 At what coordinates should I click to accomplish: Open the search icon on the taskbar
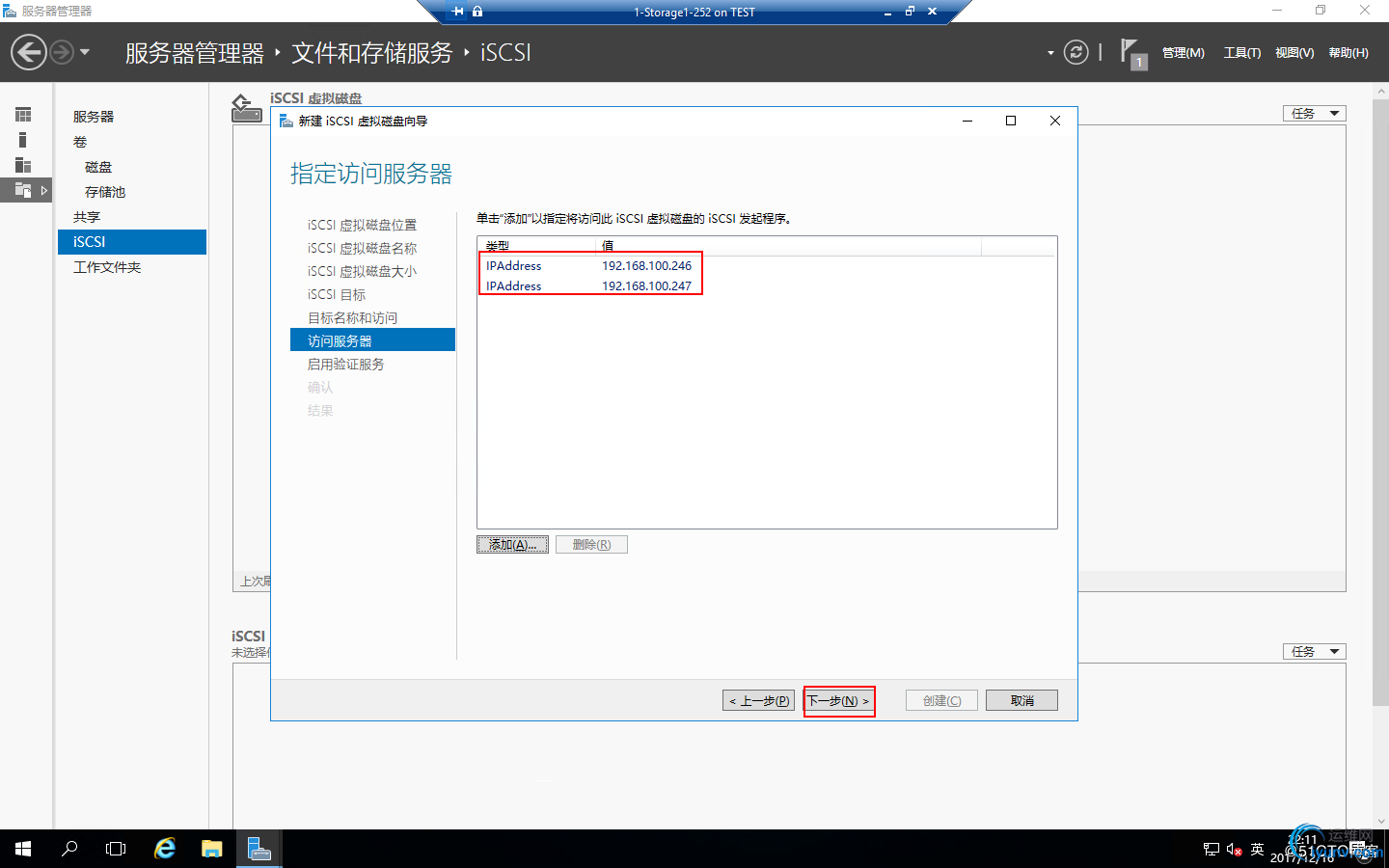(69, 849)
